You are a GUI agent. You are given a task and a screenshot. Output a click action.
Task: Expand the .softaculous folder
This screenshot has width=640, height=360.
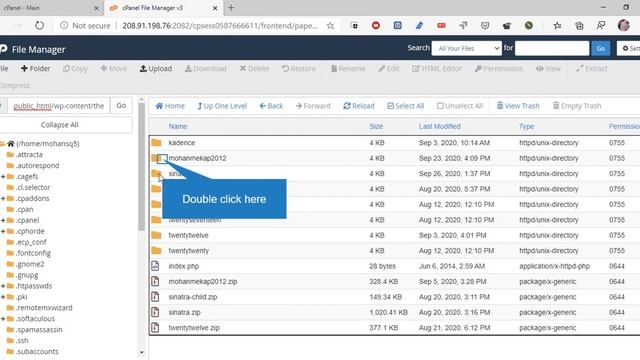(x=3, y=319)
